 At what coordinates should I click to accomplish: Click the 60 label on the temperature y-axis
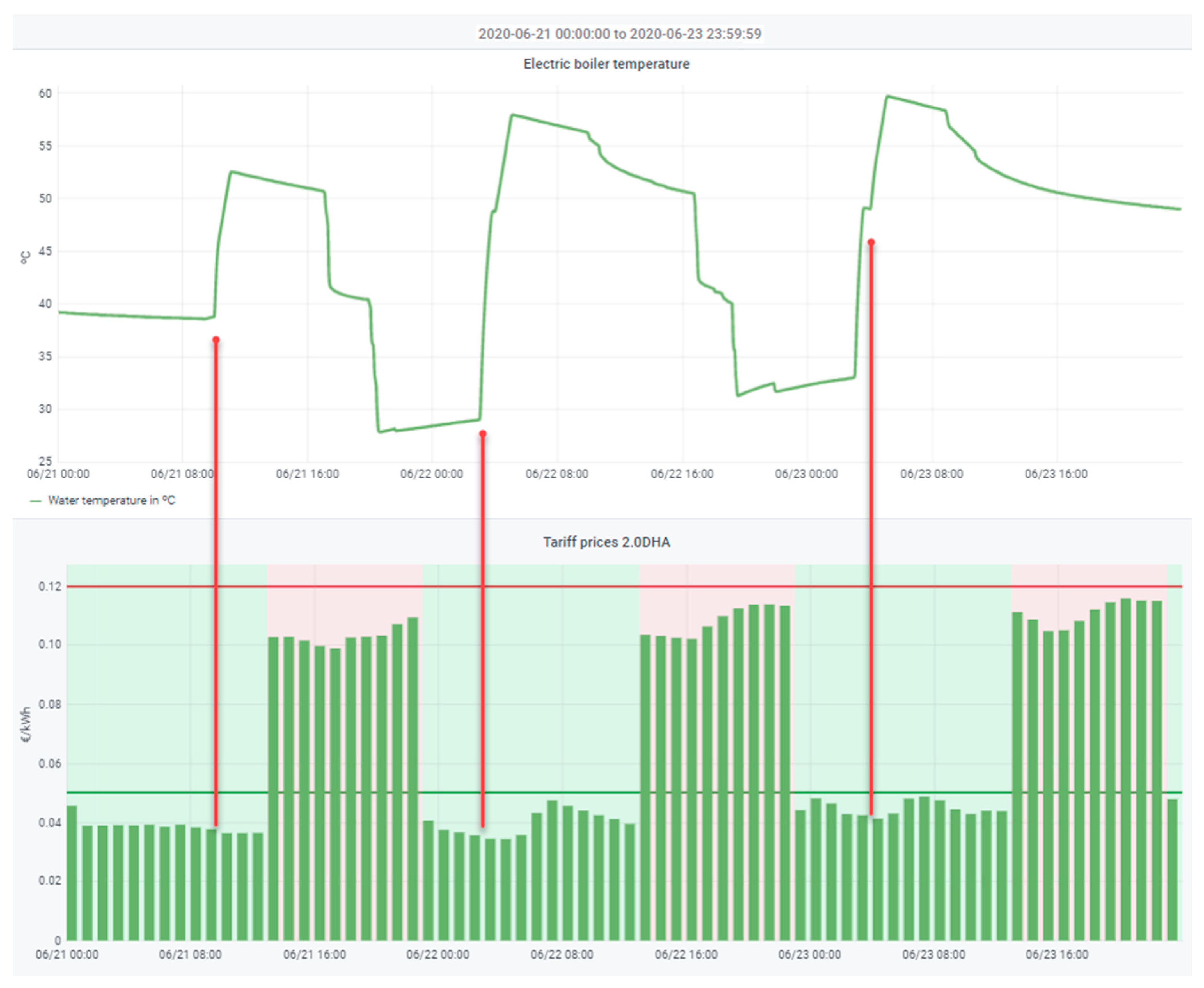click(x=45, y=93)
